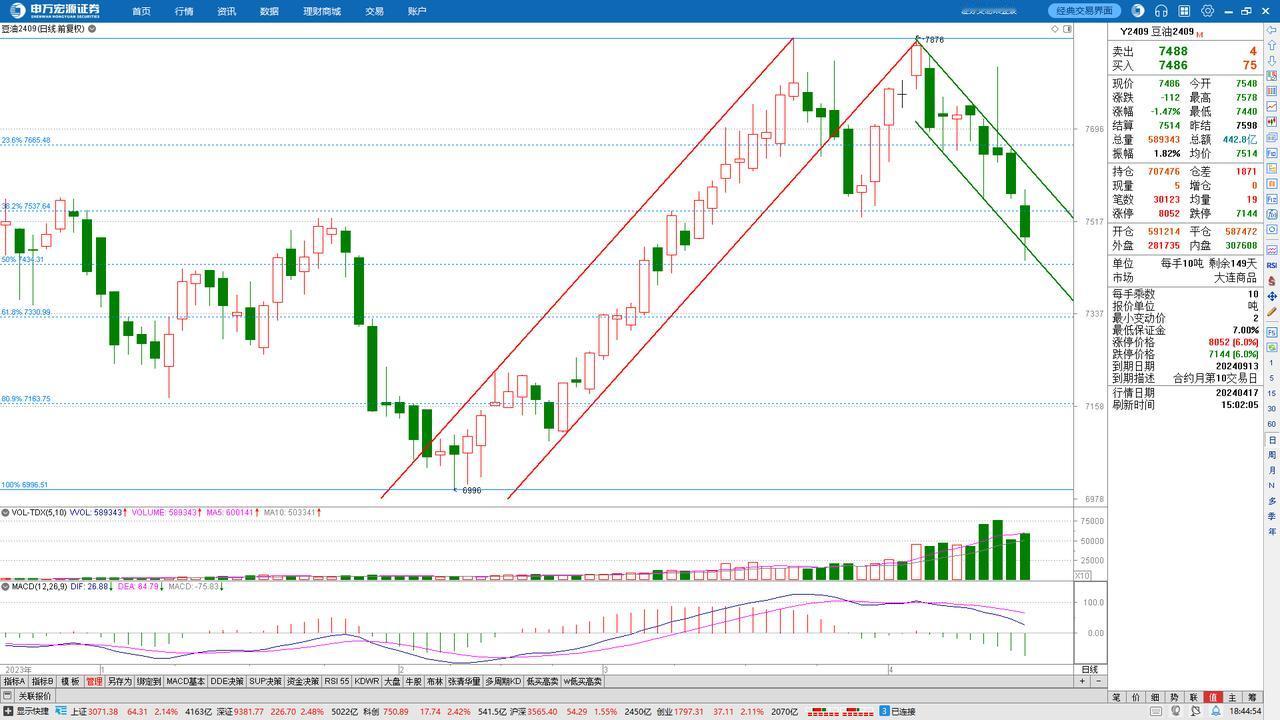Switch to 60-minute period in sidebar
This screenshot has width=1280, height=720.
tap(1272, 423)
